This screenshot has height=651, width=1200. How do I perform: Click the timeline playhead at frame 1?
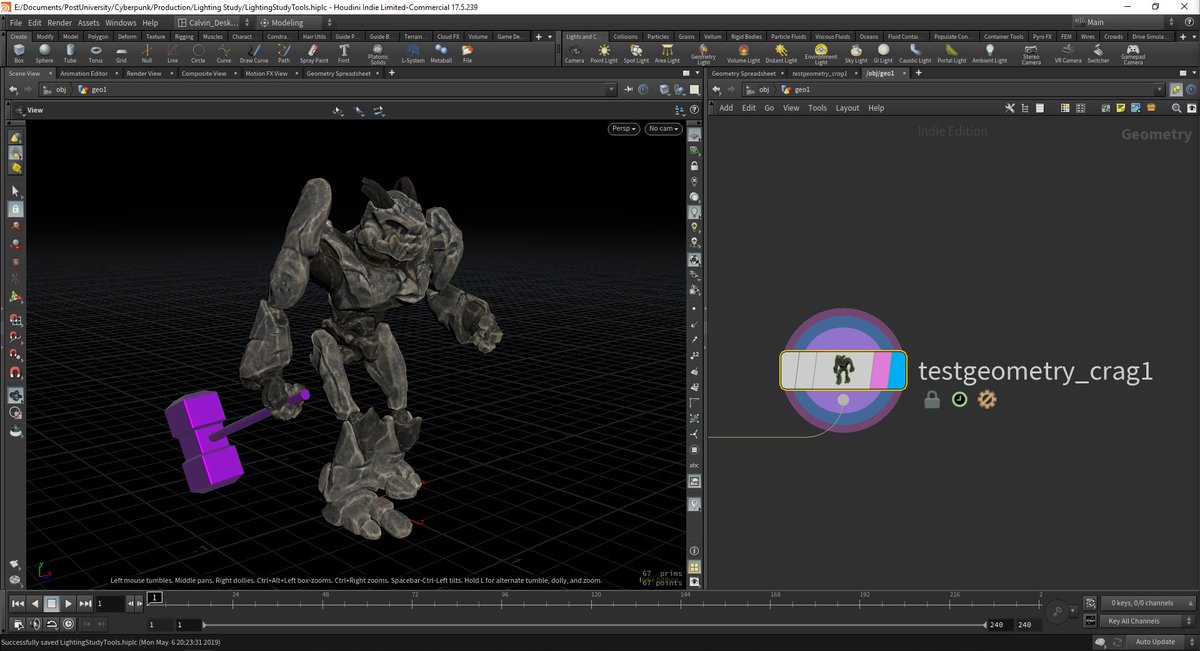[154, 599]
